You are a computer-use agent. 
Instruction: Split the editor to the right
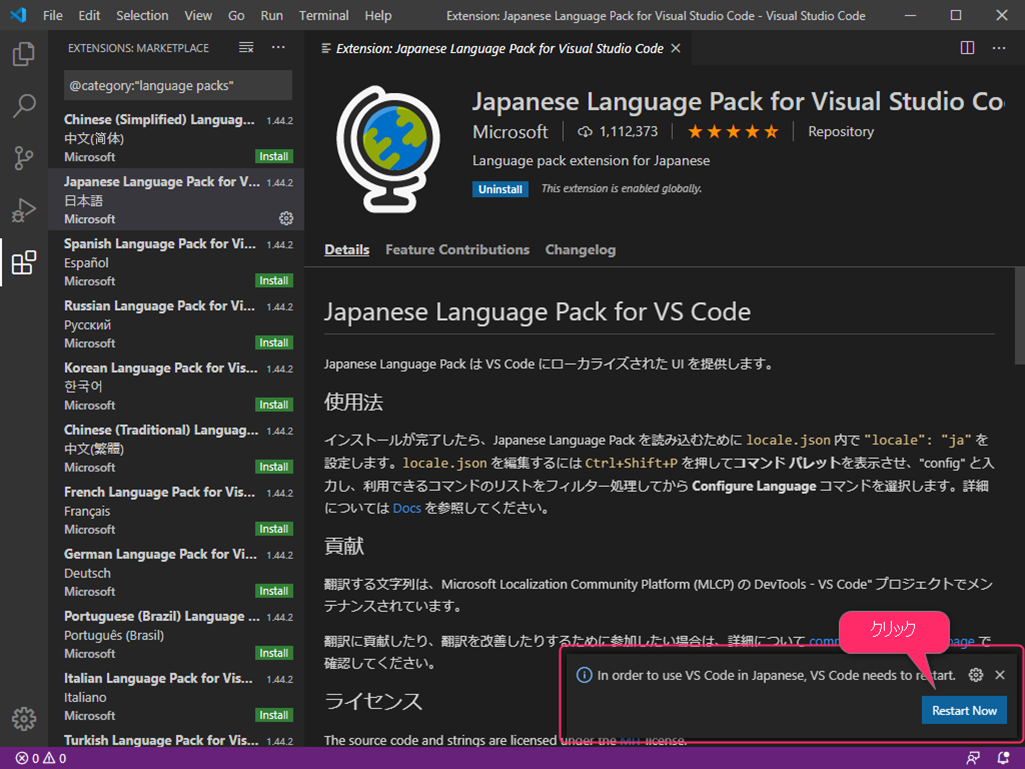point(967,48)
